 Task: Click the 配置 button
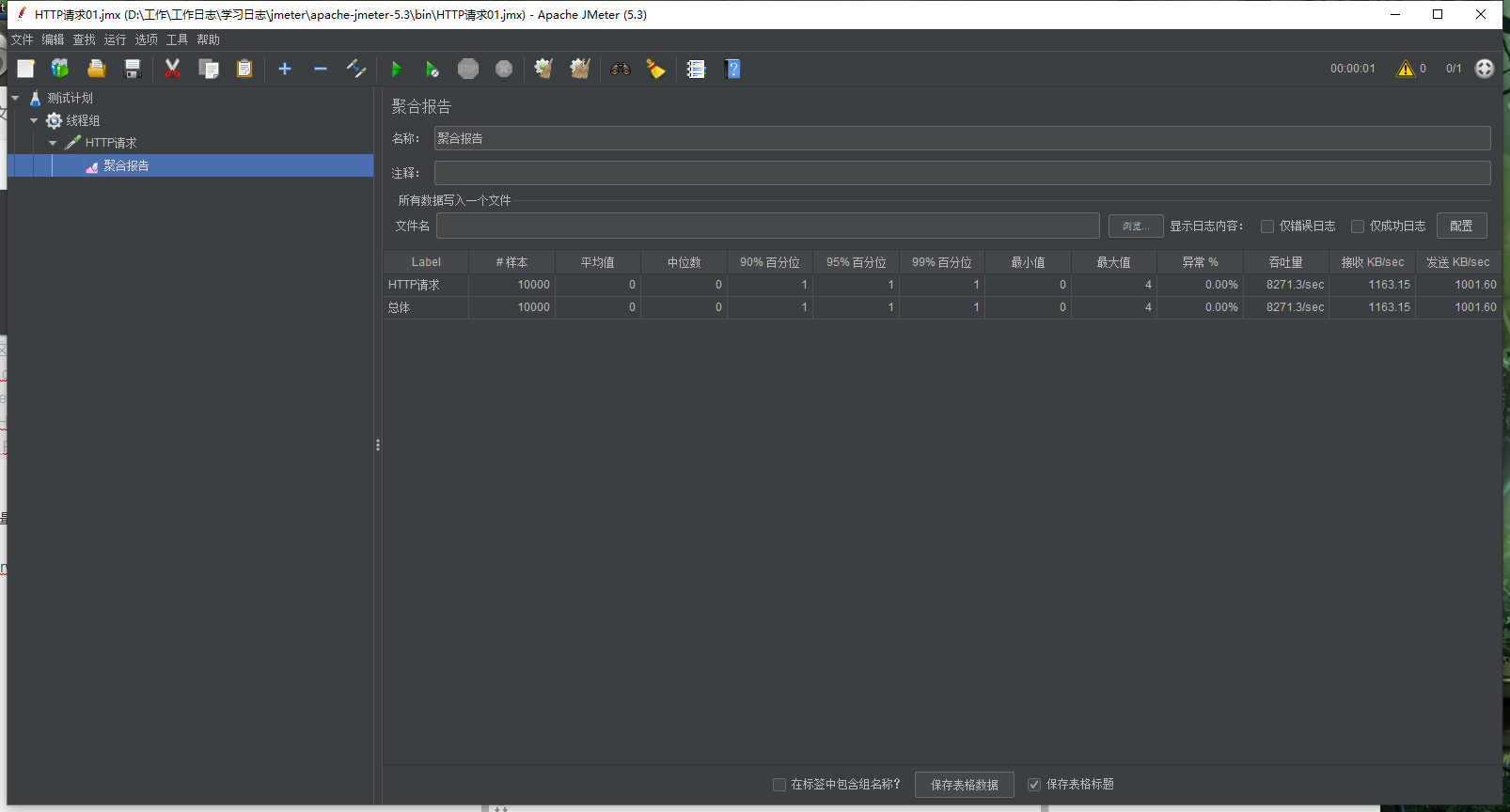click(1461, 226)
